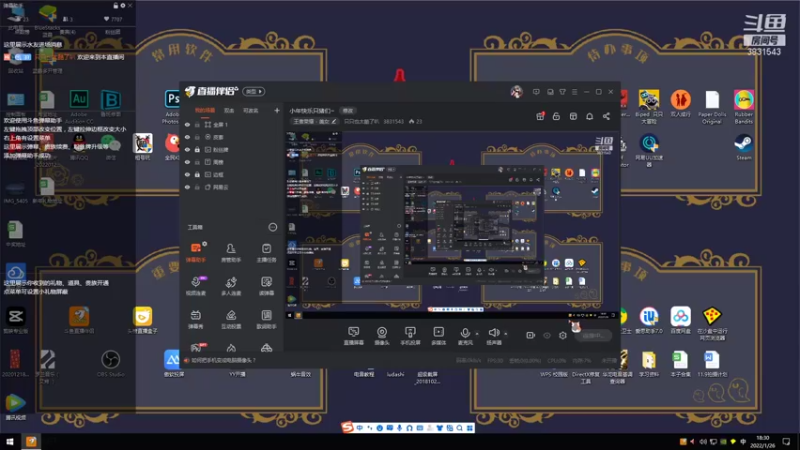Select the 全屏 1 source row
The height and width of the screenshot is (450, 800).
pos(232,124)
